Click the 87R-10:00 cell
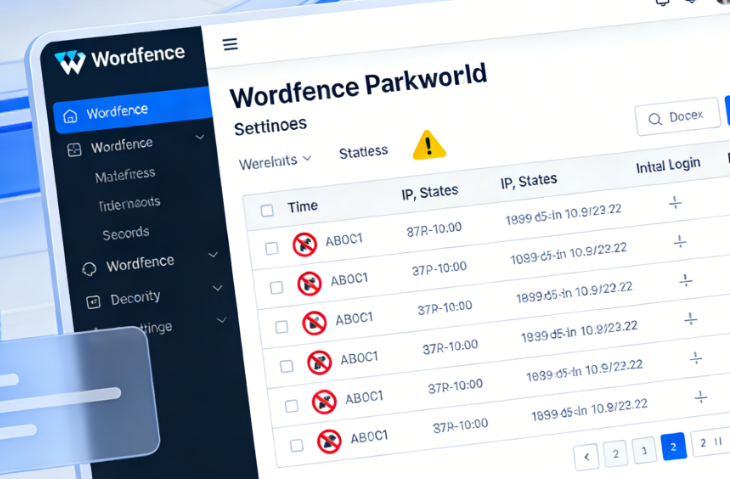The image size is (730, 479). tap(434, 229)
